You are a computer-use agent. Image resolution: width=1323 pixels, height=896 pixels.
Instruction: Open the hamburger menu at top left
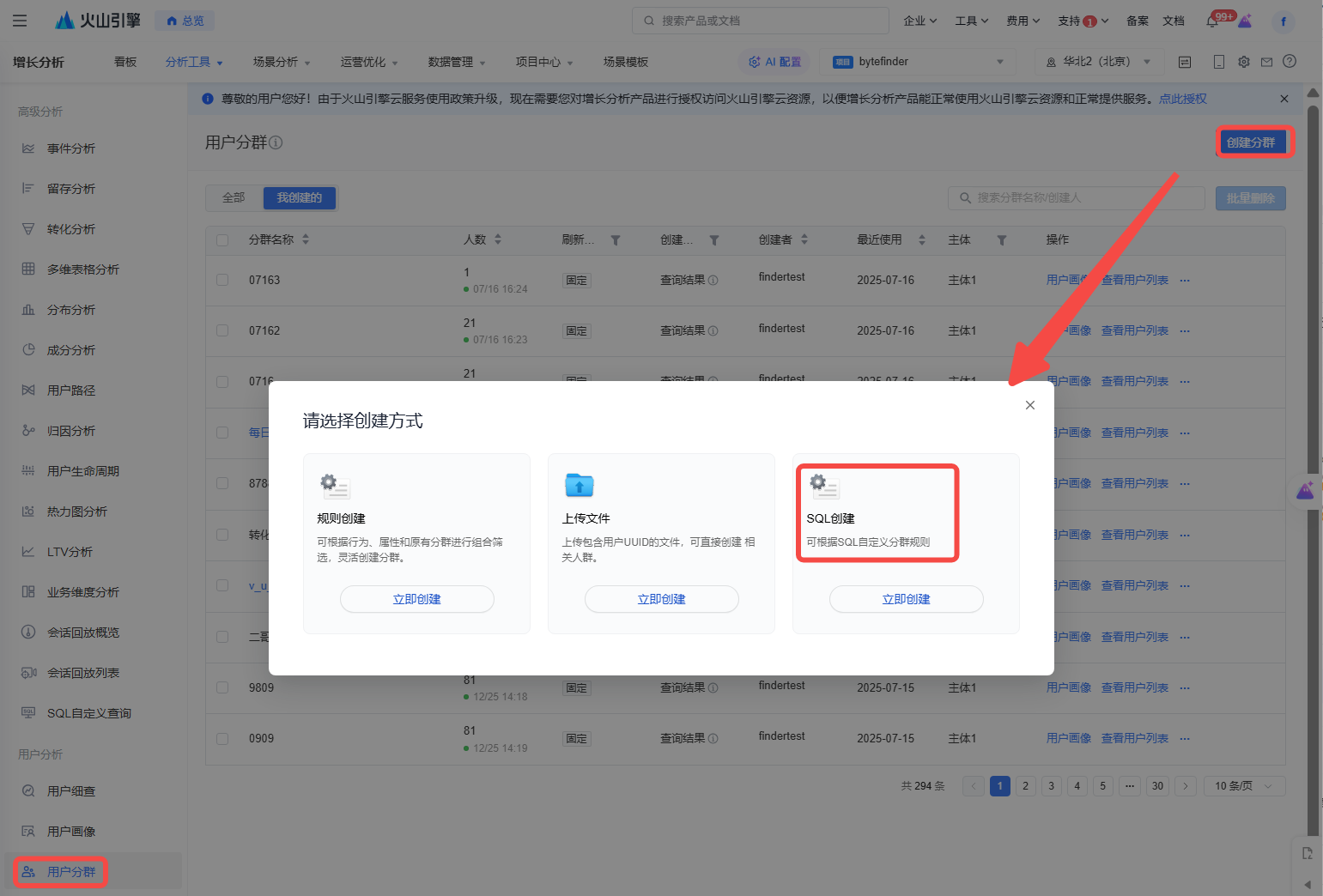pyautogui.click(x=20, y=21)
